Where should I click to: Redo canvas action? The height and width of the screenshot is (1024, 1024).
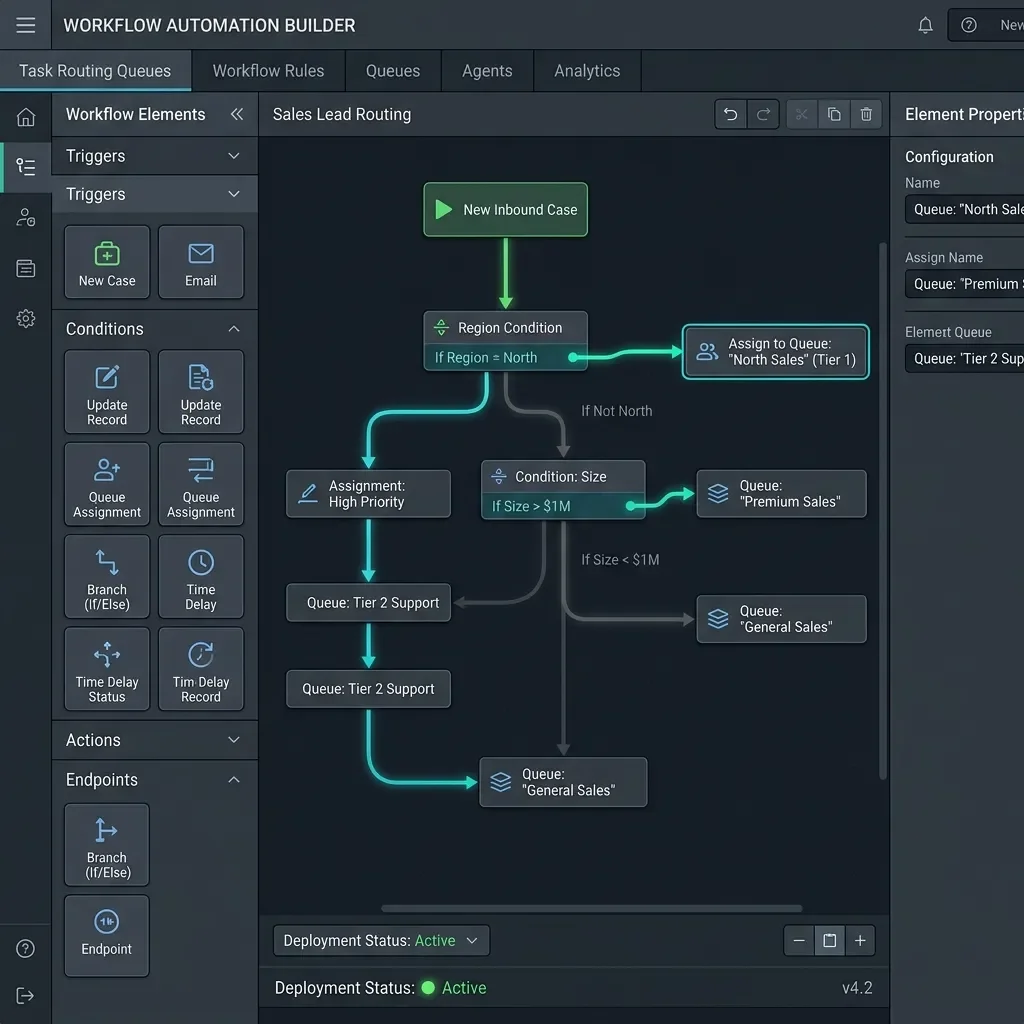[x=763, y=114]
